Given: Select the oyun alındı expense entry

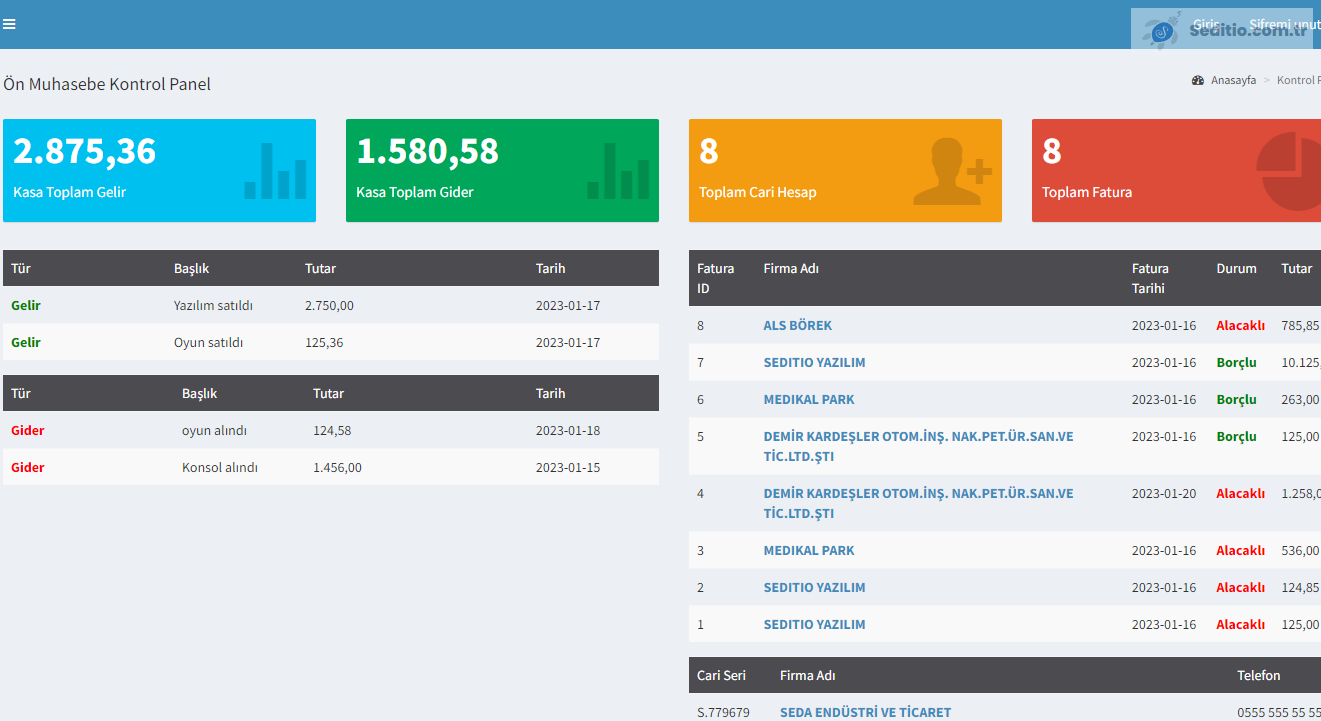Looking at the screenshot, I should (x=214, y=430).
